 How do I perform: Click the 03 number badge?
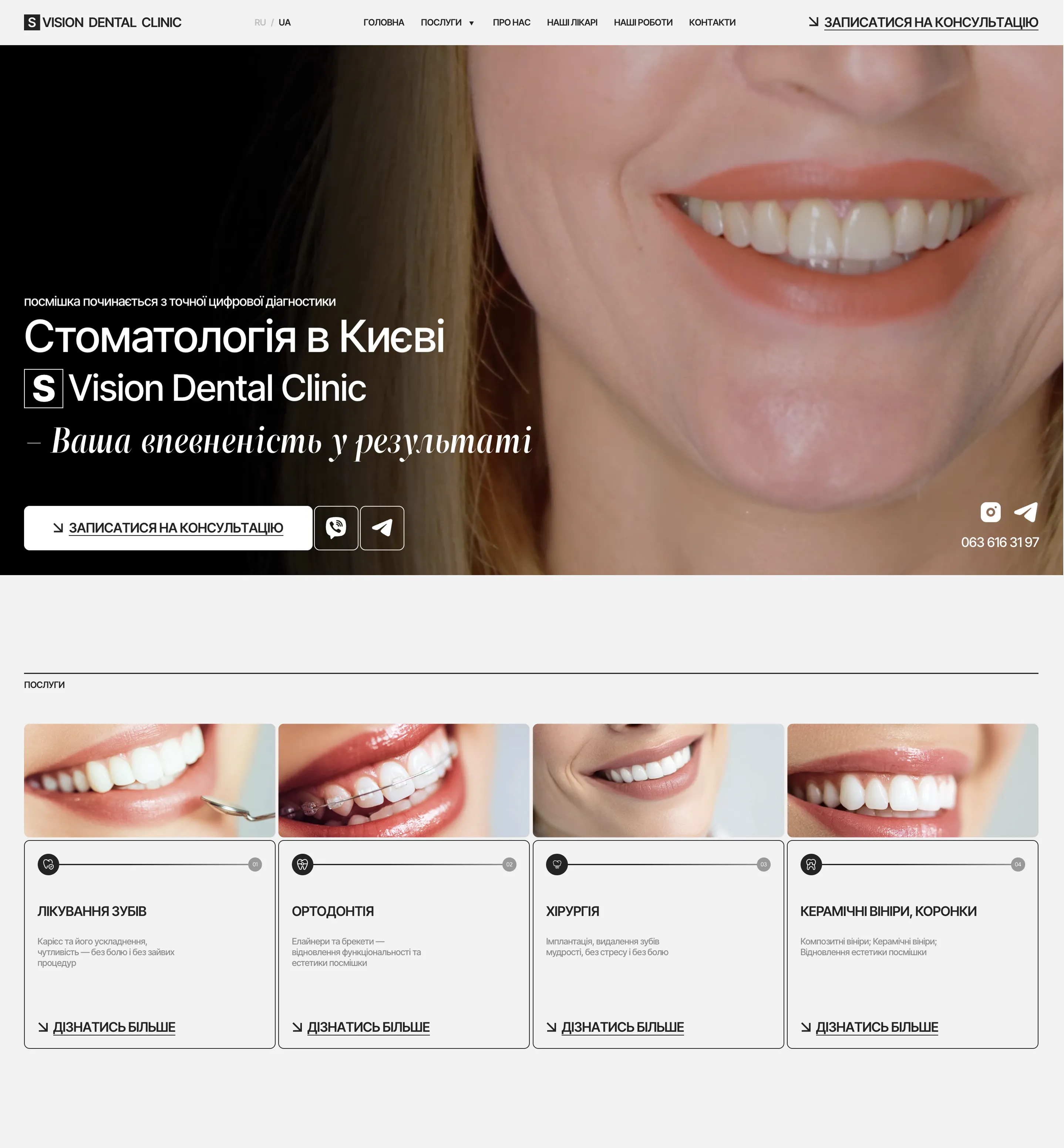(x=764, y=864)
